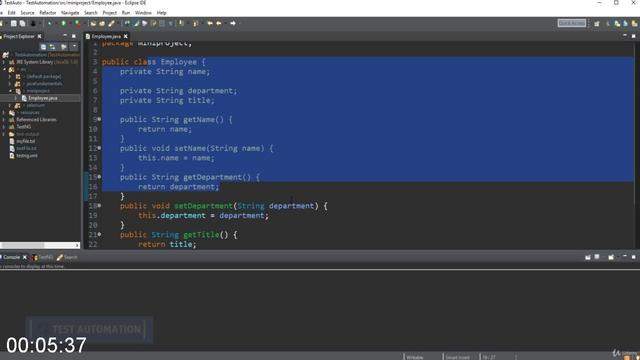640x360 pixels.
Task: Click the Writable status bar entry
Action: pyautogui.click(x=415, y=357)
